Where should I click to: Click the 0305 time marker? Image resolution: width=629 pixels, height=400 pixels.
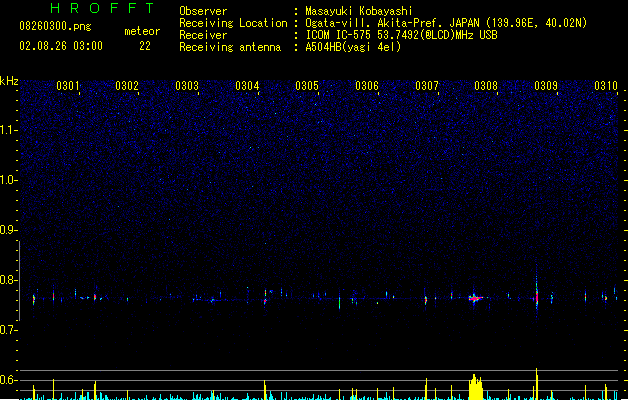pos(307,86)
